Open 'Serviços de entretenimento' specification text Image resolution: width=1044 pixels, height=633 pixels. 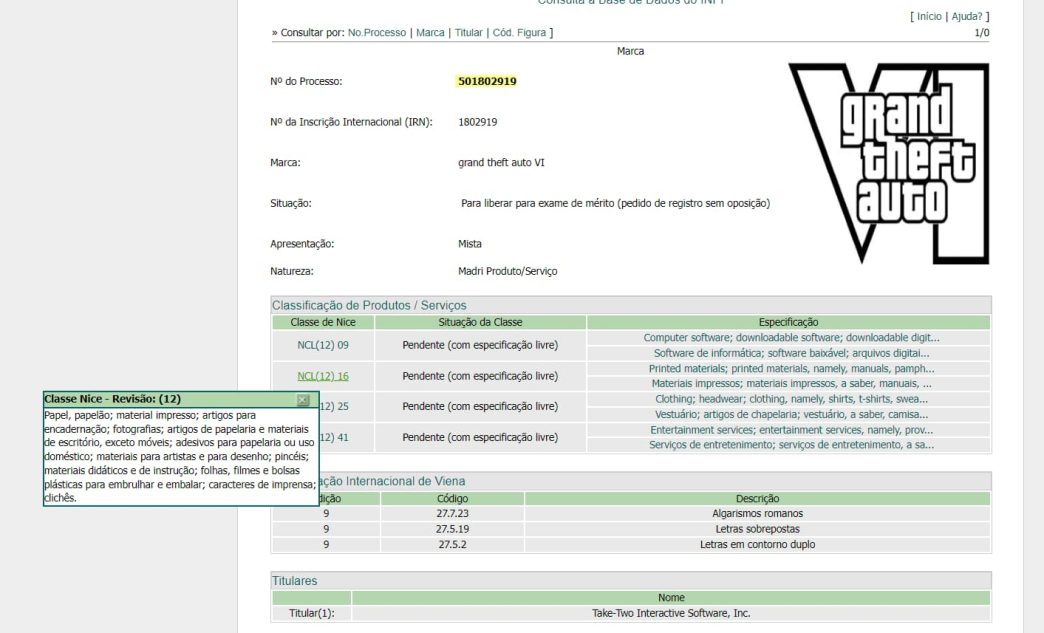(791, 445)
